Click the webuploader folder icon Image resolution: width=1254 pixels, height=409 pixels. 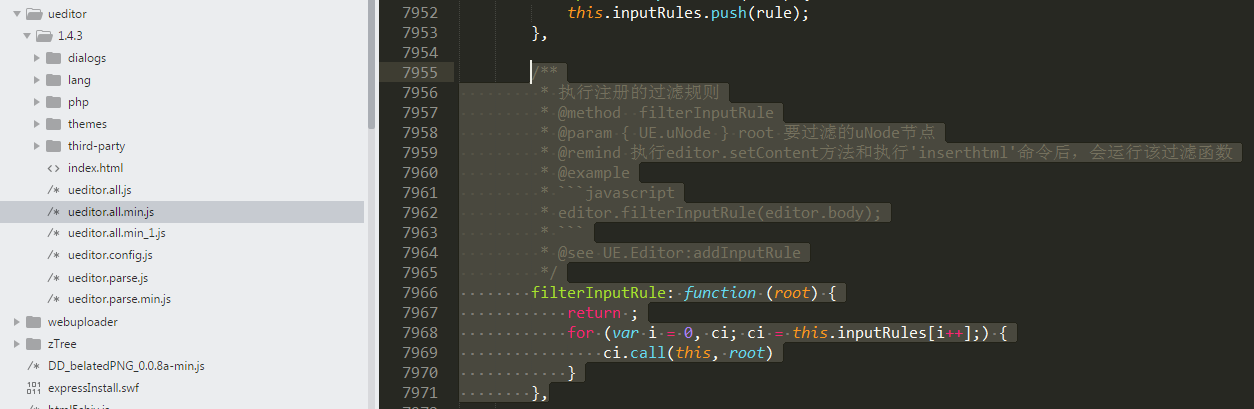(x=34, y=322)
